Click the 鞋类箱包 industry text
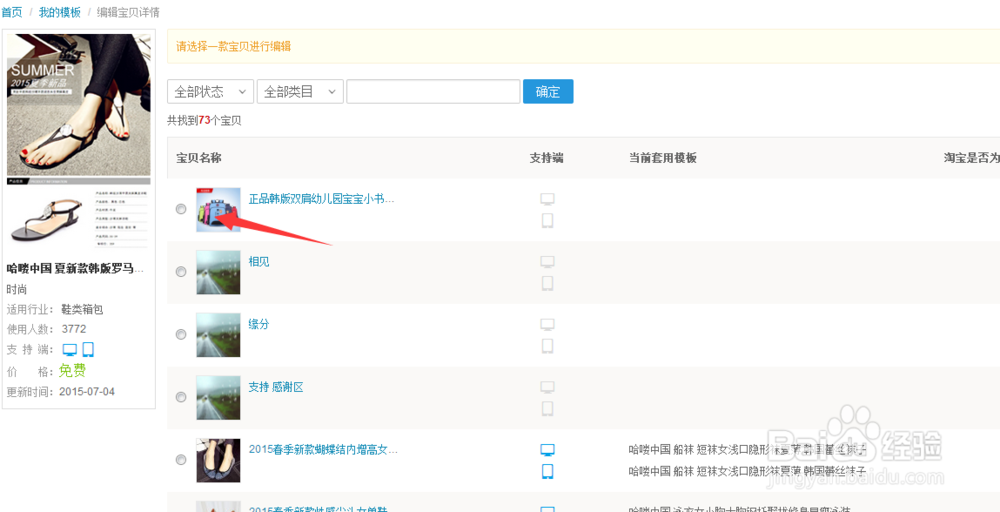The image size is (1000, 512). tap(82, 309)
